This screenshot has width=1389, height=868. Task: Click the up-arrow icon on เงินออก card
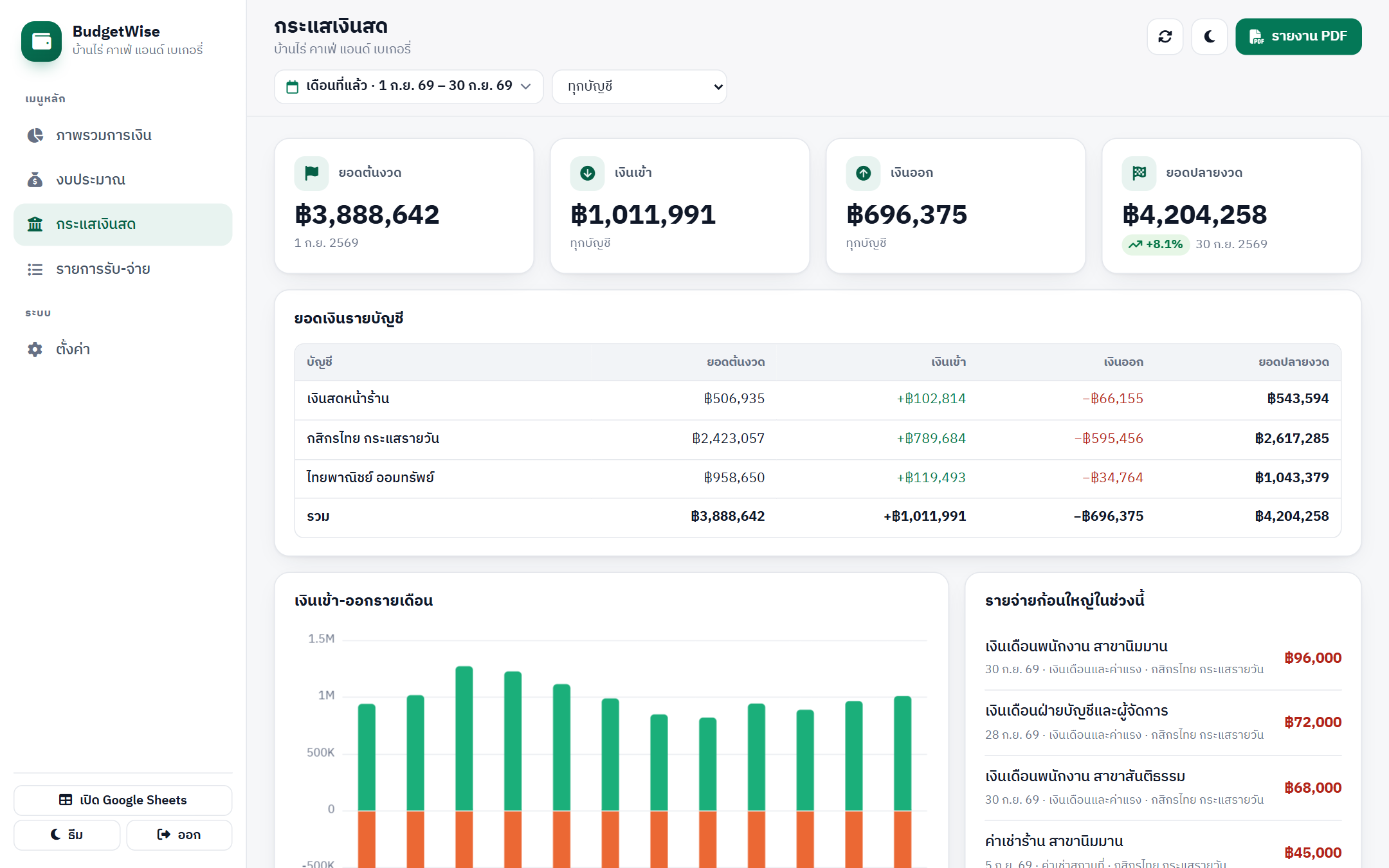coord(863,173)
